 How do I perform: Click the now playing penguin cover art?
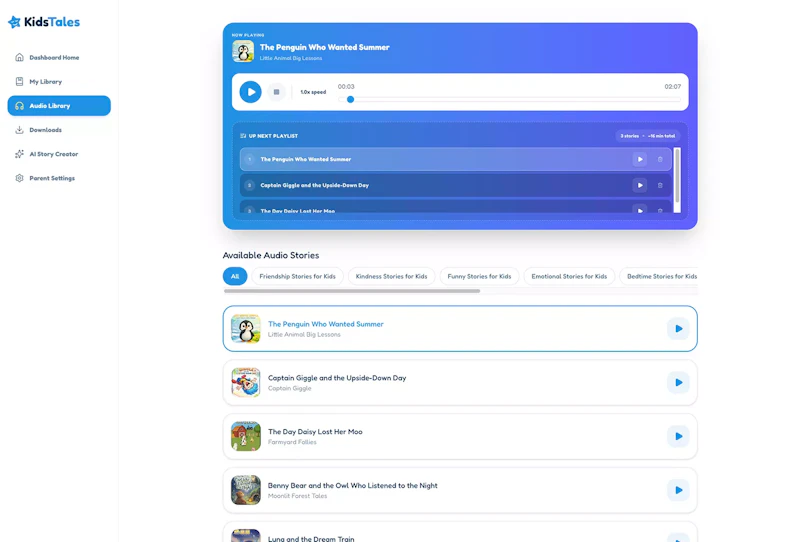click(x=243, y=52)
